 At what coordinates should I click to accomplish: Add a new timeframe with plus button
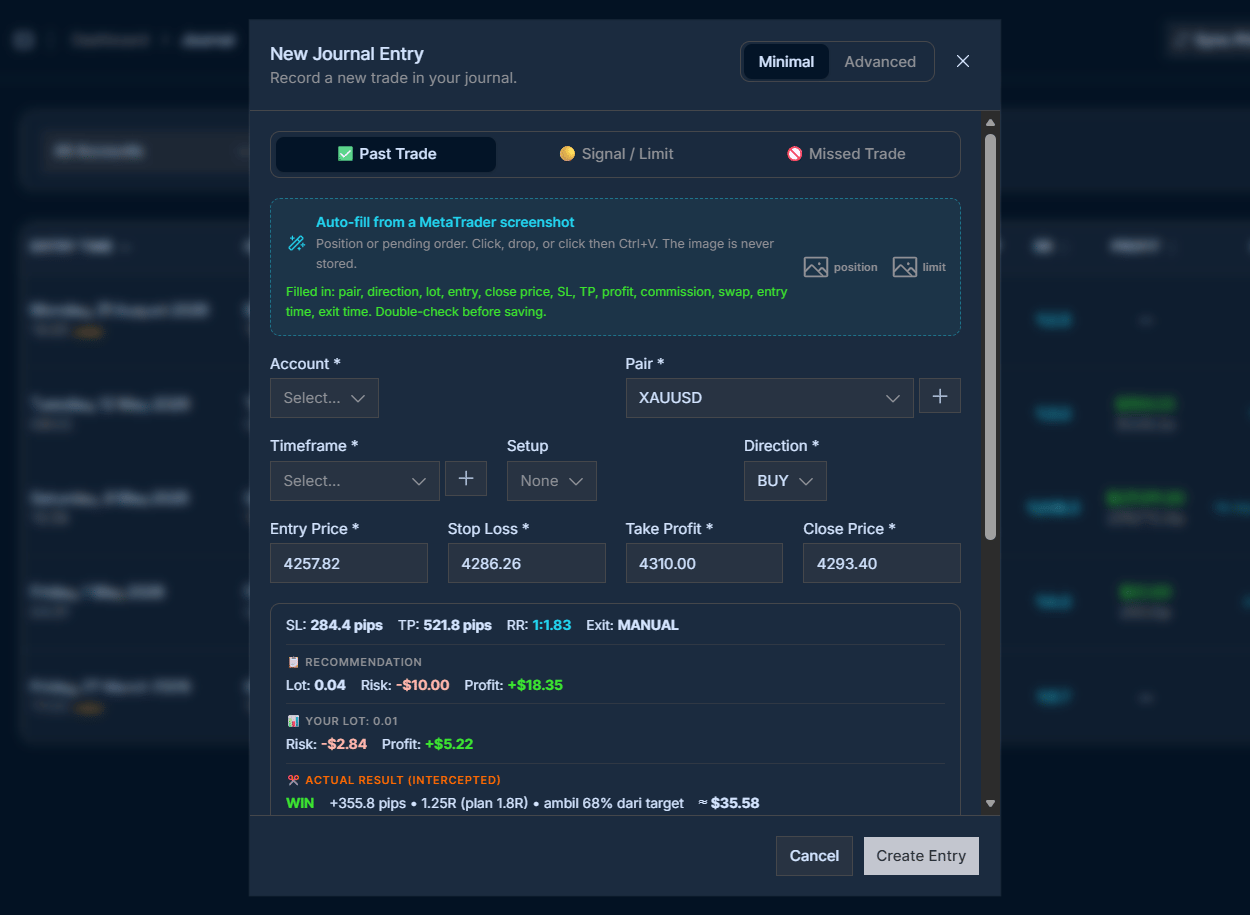(466, 478)
